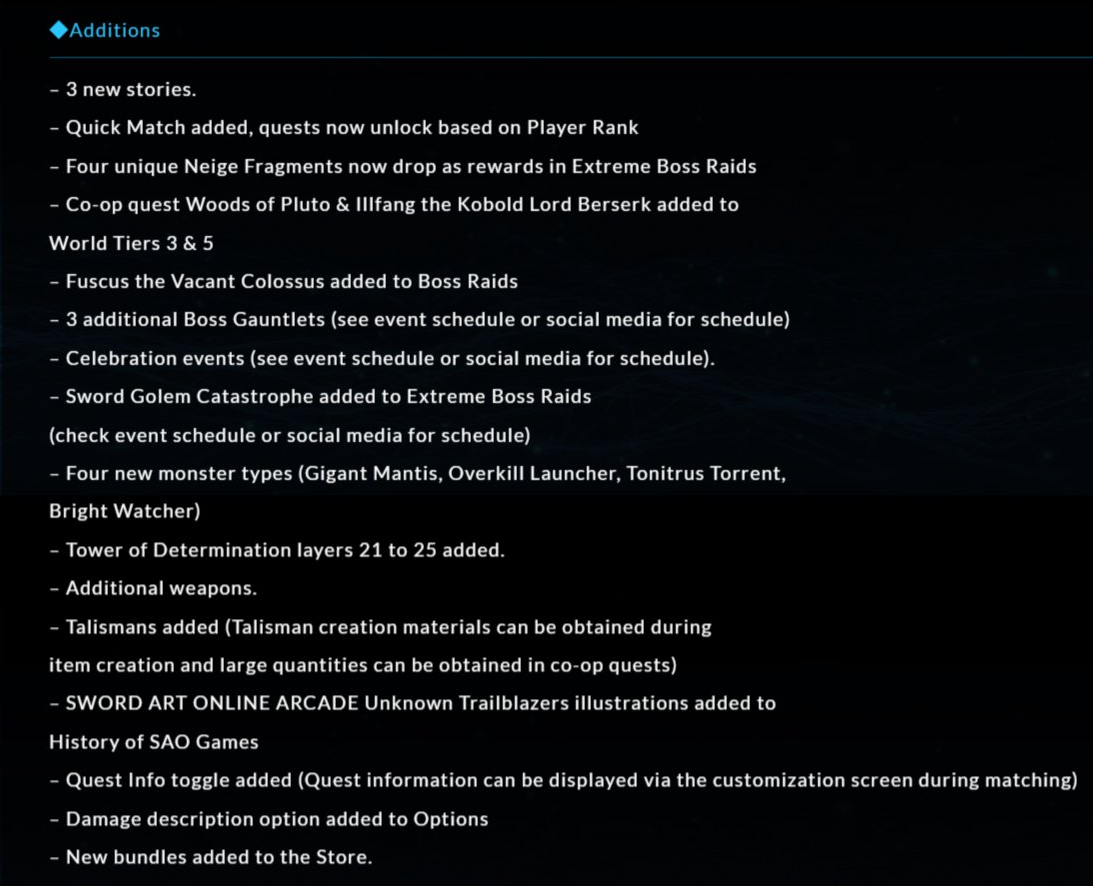Select the Talismans added entry

coord(381,627)
